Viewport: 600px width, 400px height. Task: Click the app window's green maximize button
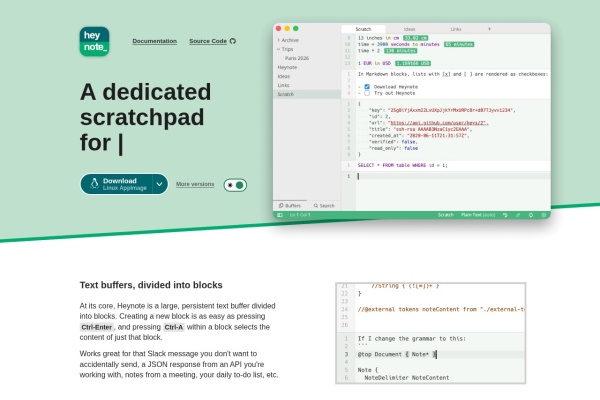[x=296, y=28]
